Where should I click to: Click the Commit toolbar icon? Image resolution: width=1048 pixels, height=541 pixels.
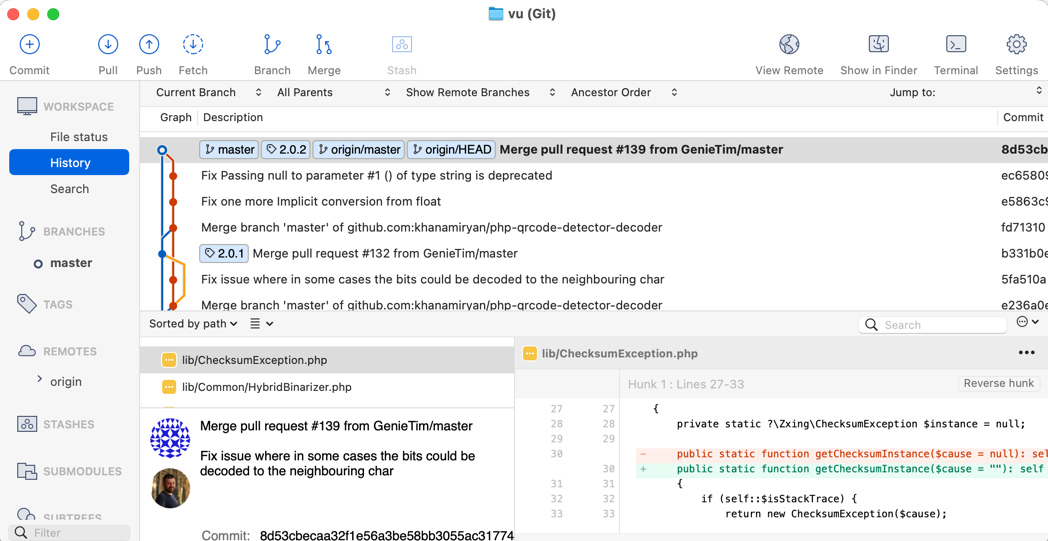[x=29, y=45]
